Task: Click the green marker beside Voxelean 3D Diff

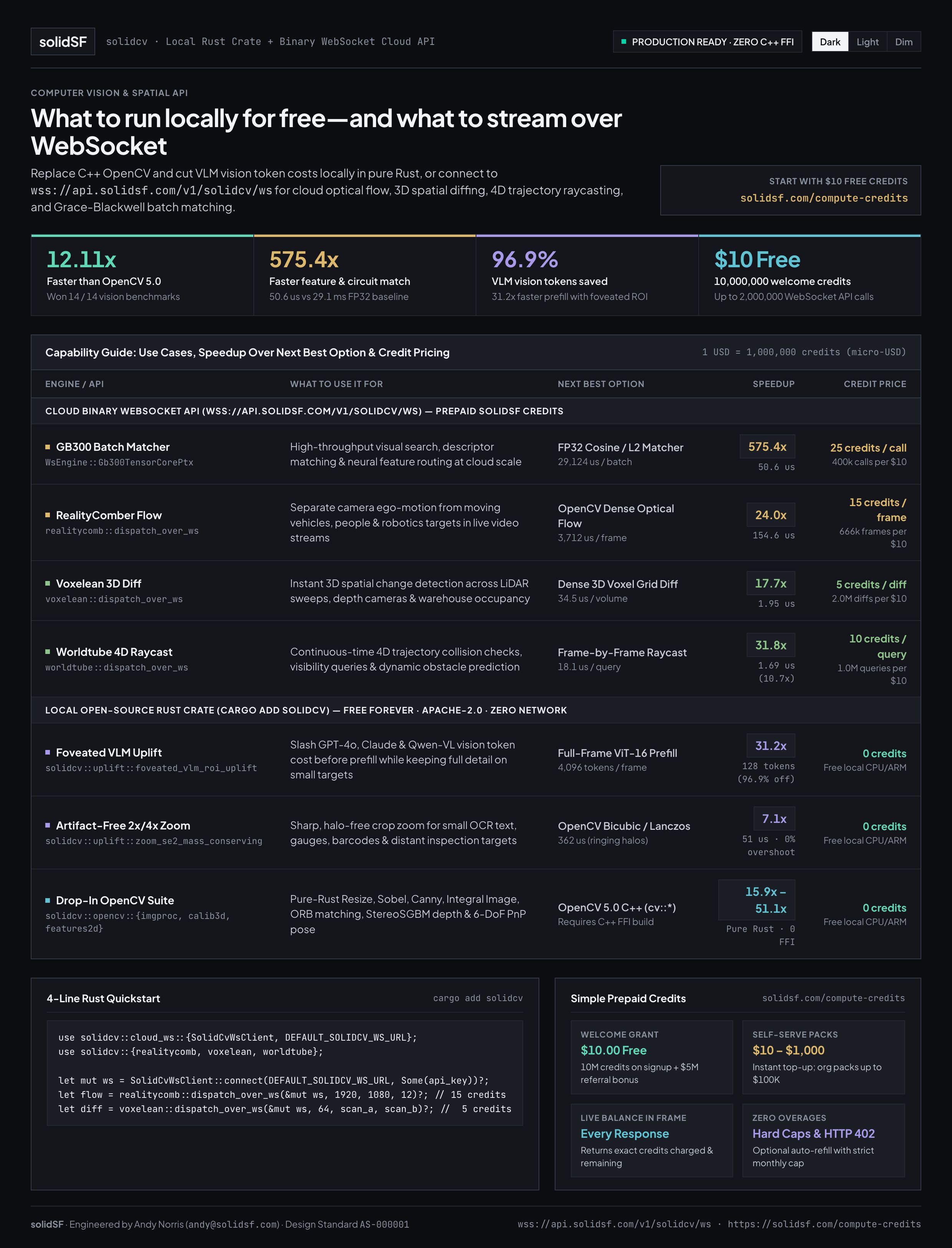Action: pyautogui.click(x=48, y=583)
